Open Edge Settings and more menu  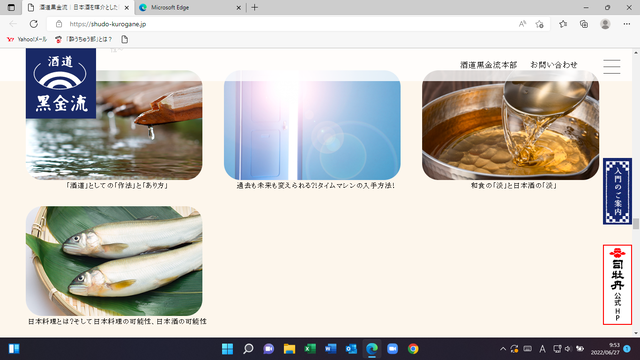[627, 24]
